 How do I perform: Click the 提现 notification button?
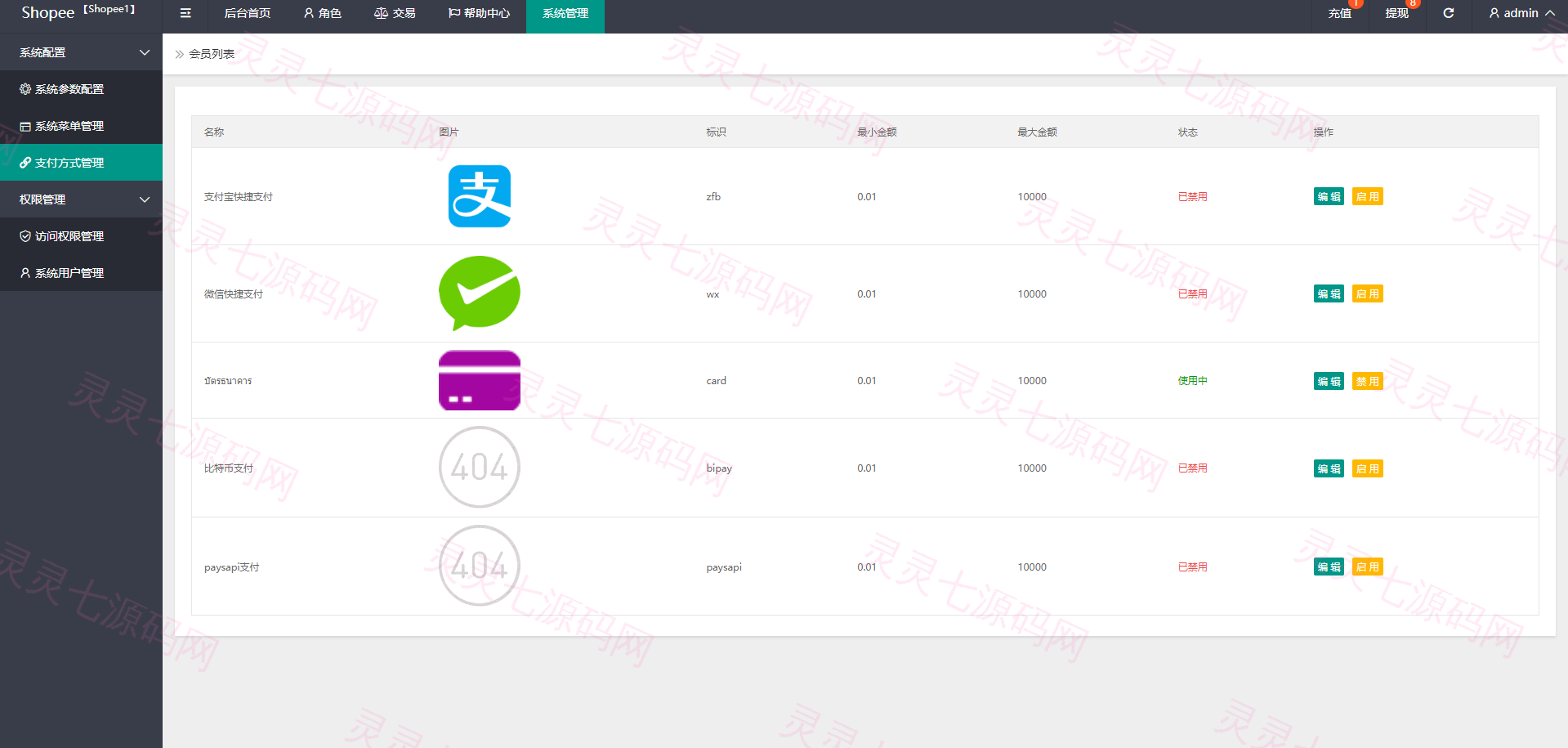(1396, 13)
